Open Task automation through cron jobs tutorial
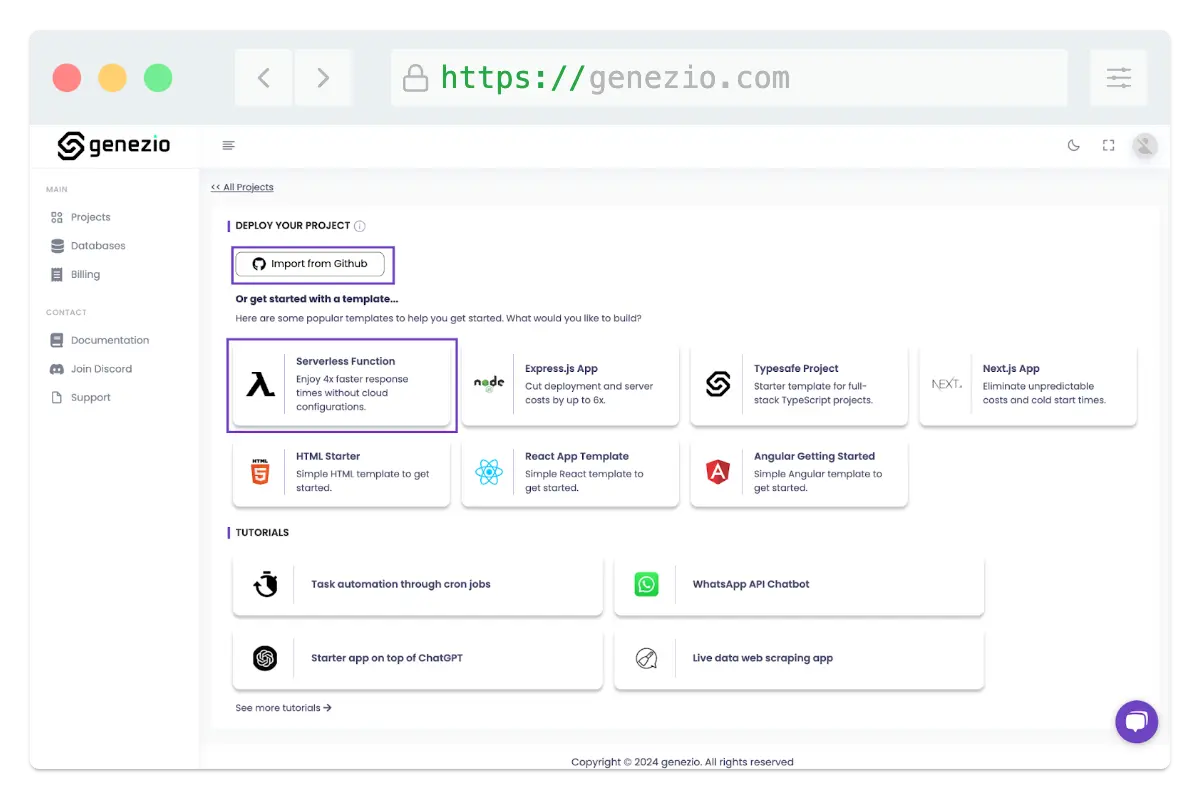This screenshot has height=800, width=1200. click(x=418, y=584)
